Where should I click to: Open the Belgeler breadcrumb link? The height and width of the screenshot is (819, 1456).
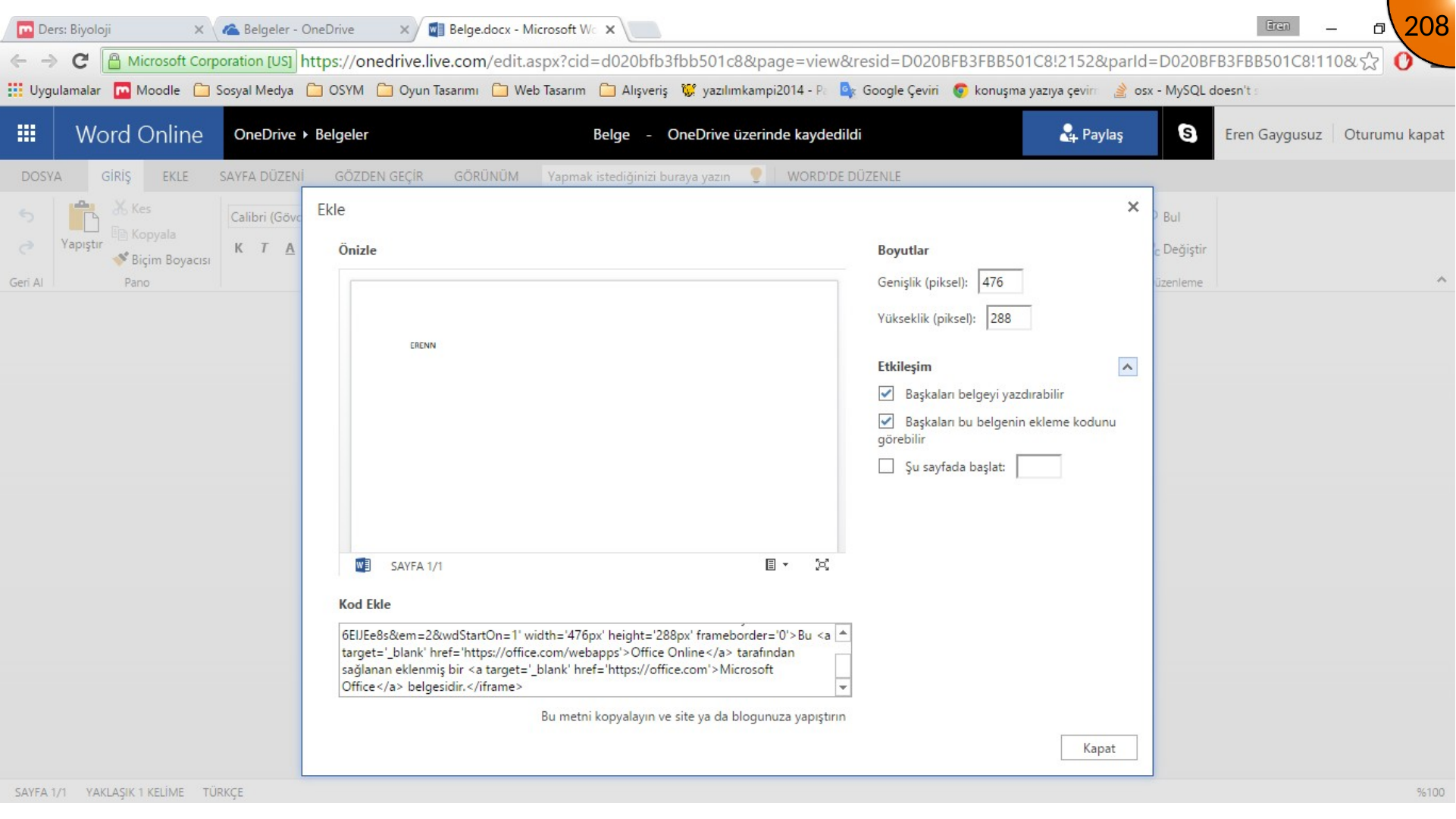342,134
